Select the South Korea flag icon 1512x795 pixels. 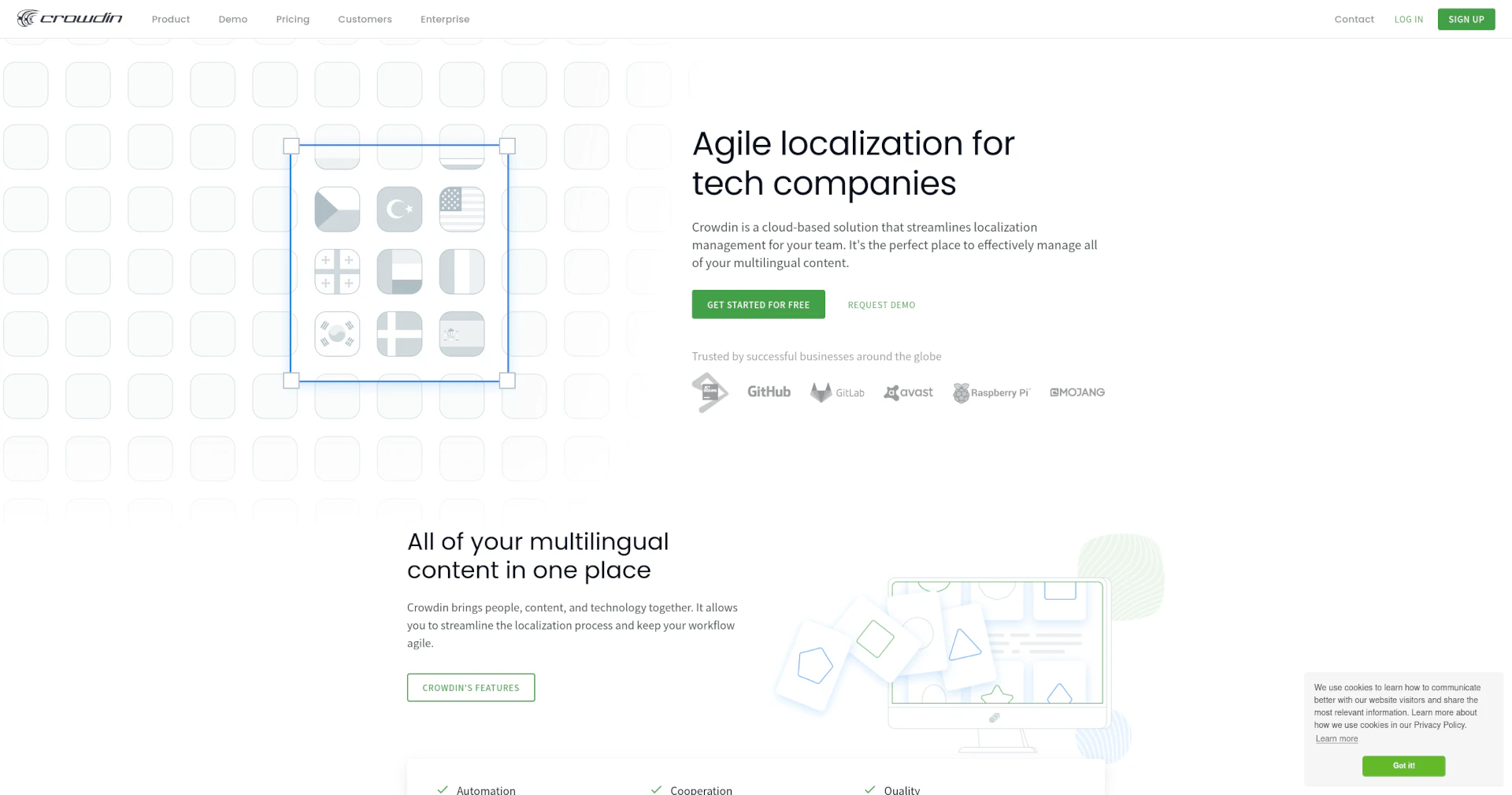[337, 334]
